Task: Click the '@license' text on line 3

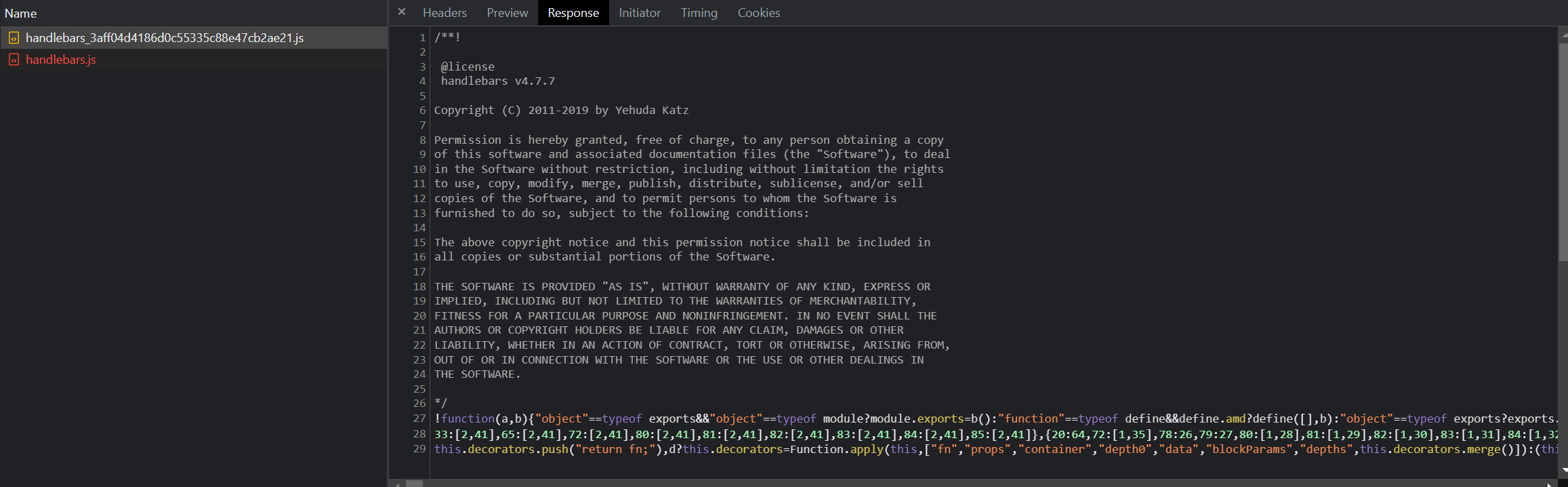Action: [468, 66]
